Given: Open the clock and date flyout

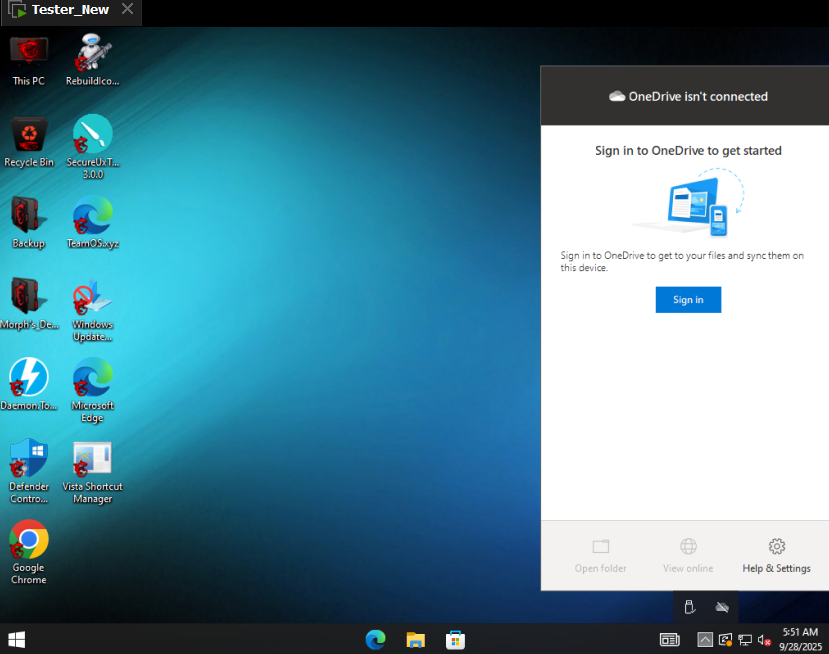Looking at the screenshot, I should 800,639.
